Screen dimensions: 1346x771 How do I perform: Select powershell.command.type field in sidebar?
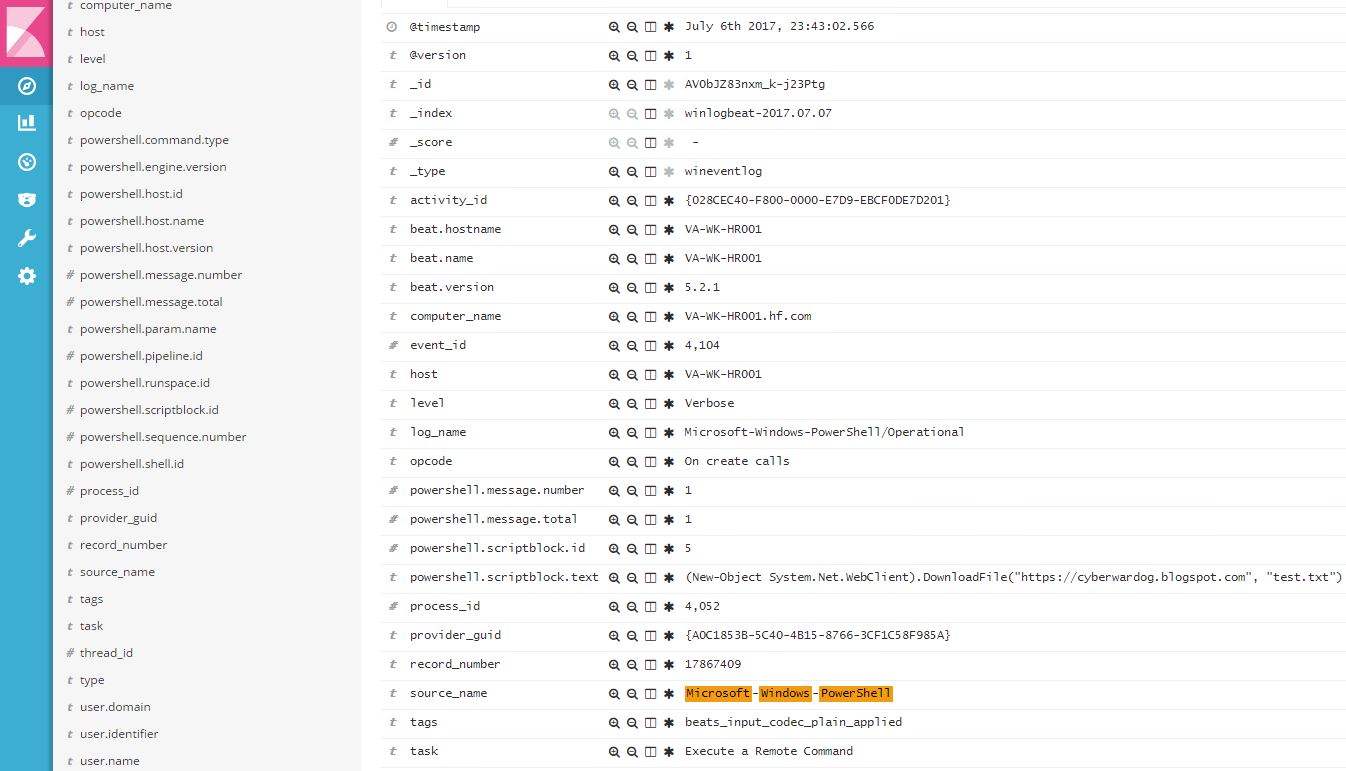154,140
